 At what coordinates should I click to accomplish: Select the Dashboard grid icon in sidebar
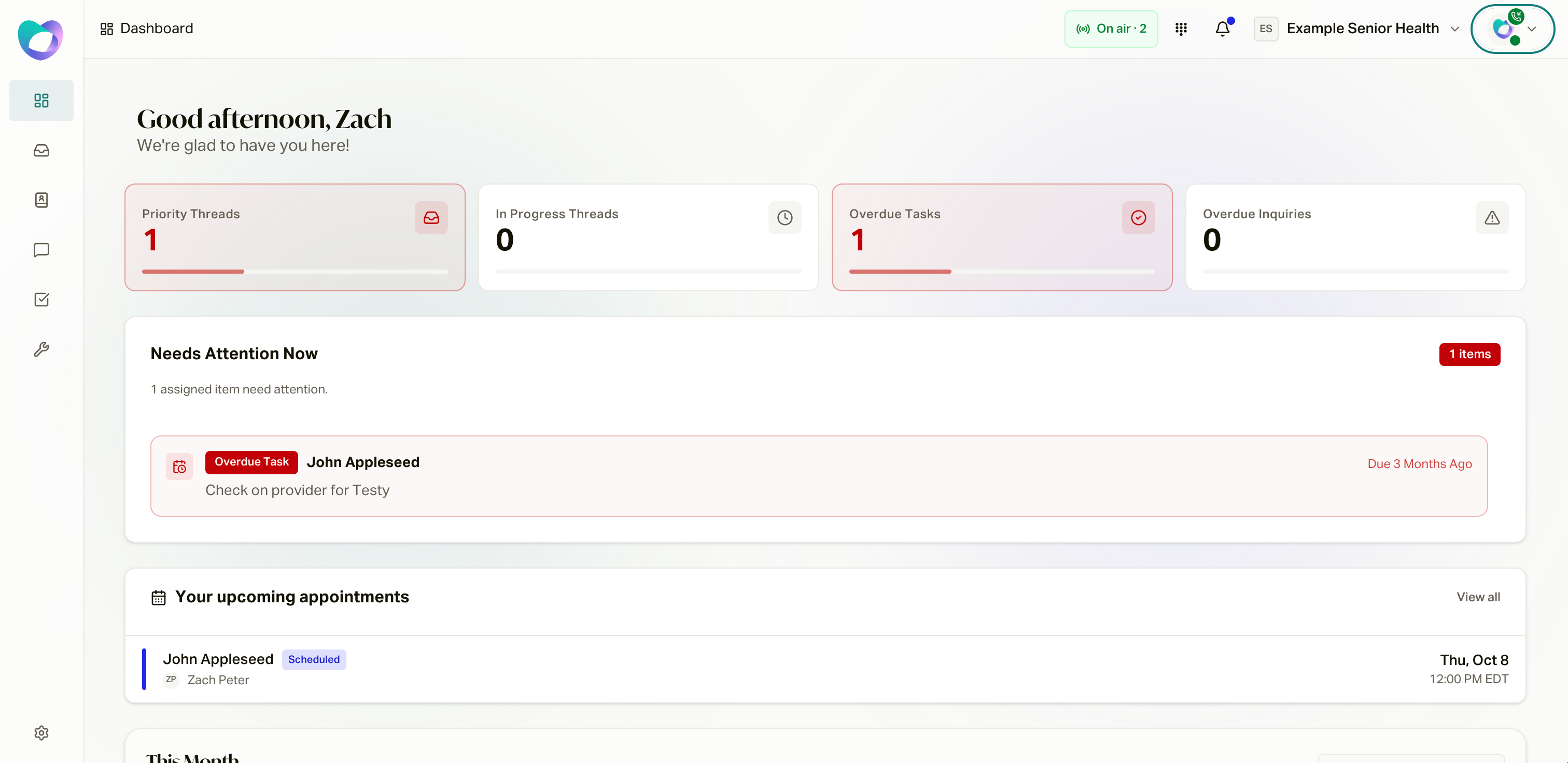tap(41, 101)
